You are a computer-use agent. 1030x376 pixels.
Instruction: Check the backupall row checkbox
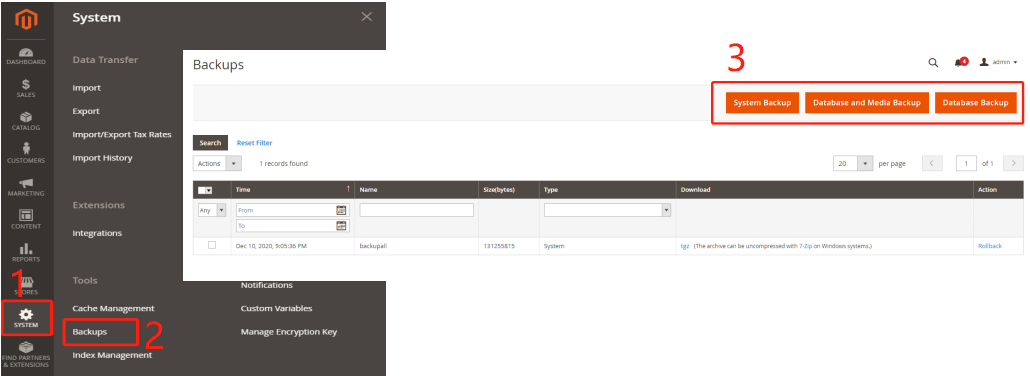(212, 245)
